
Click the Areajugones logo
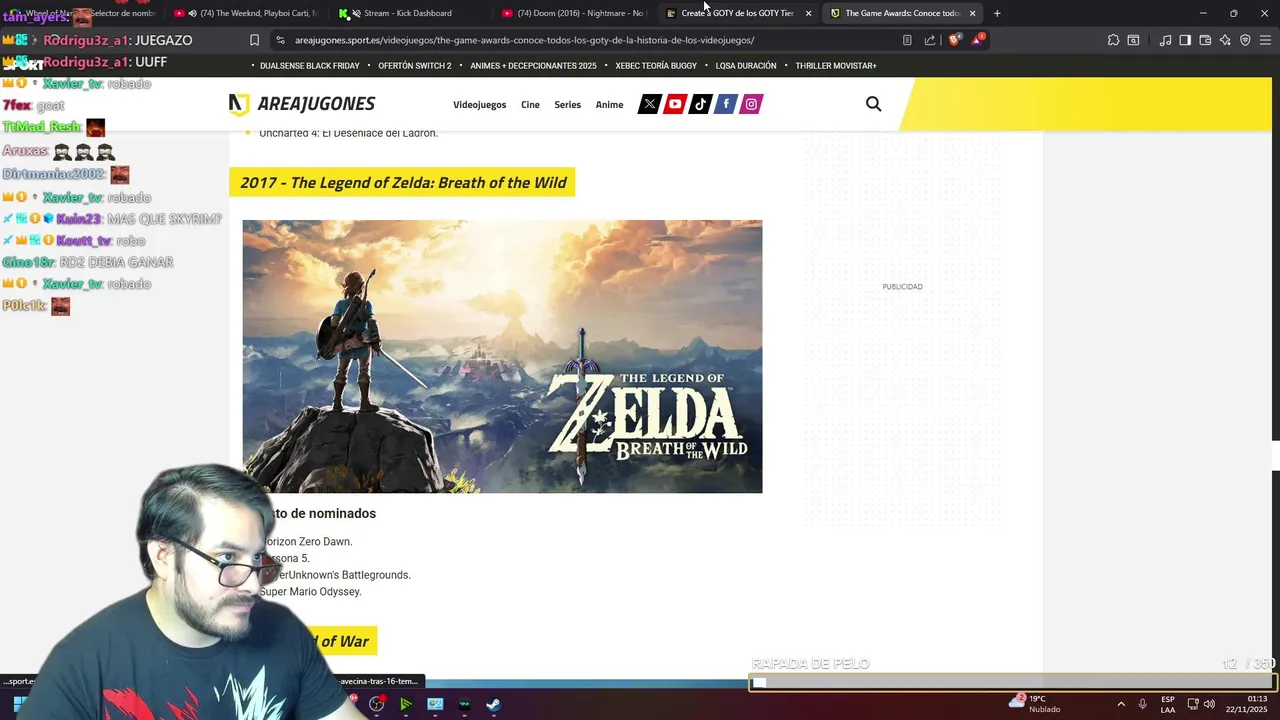(x=301, y=104)
